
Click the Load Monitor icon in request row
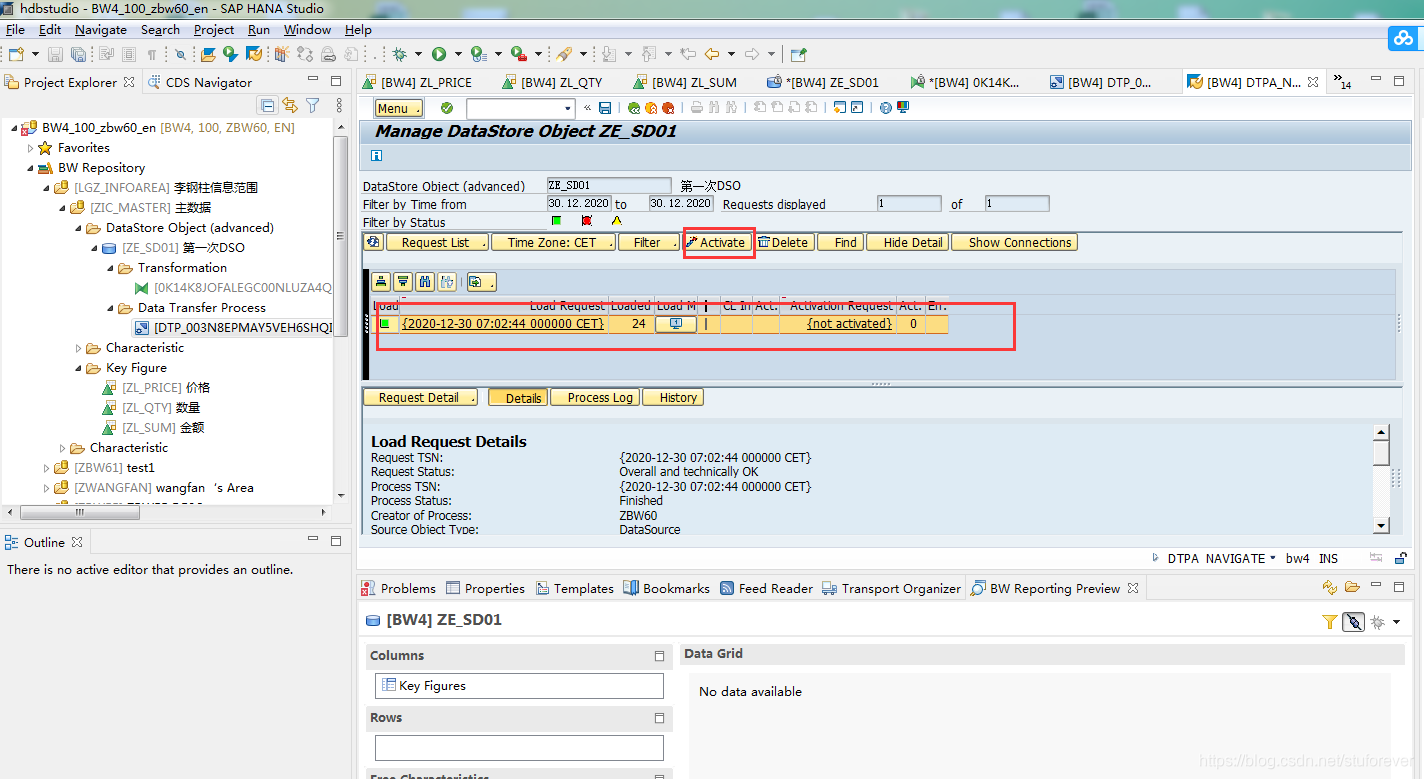point(676,324)
